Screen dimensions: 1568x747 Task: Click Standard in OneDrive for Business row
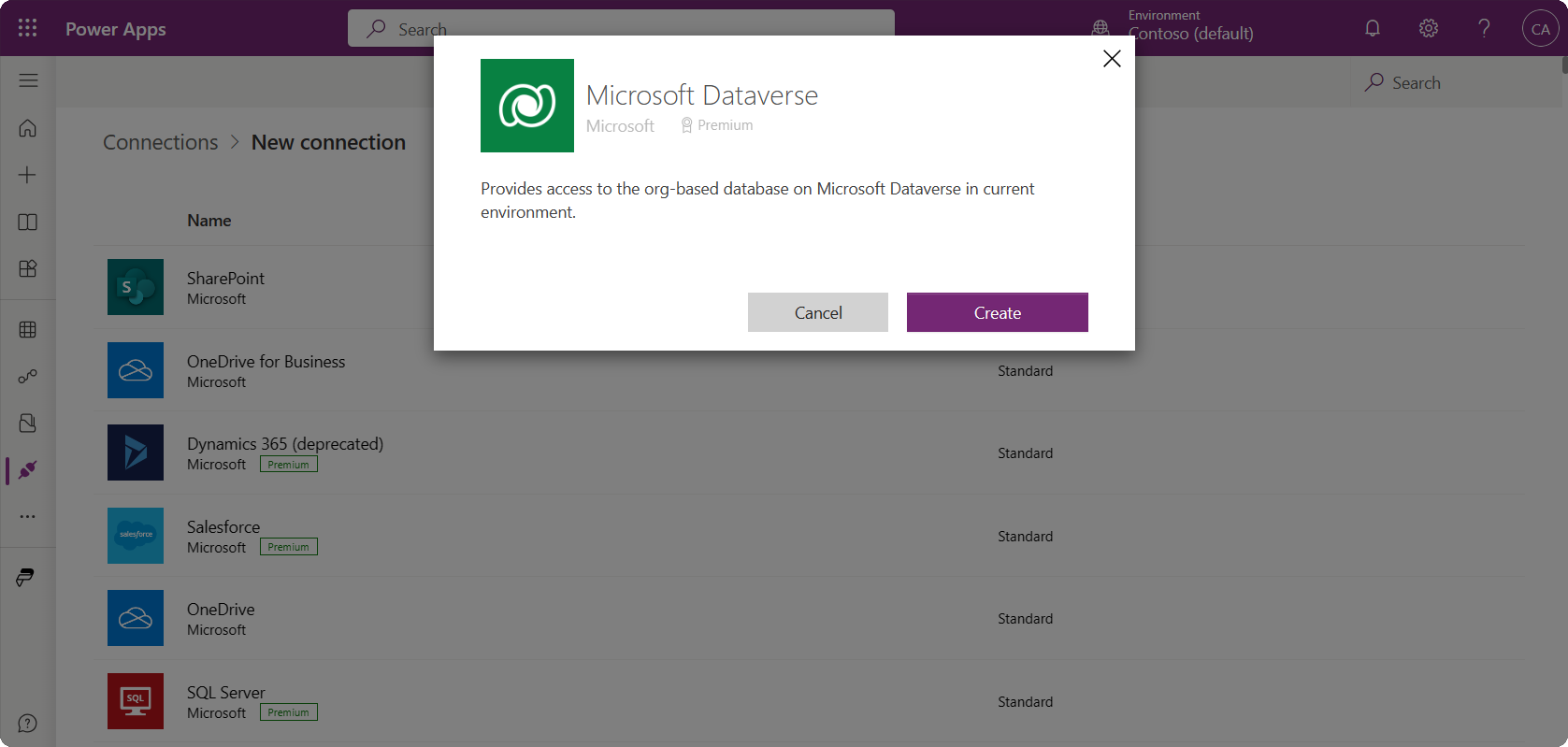[x=1025, y=371]
